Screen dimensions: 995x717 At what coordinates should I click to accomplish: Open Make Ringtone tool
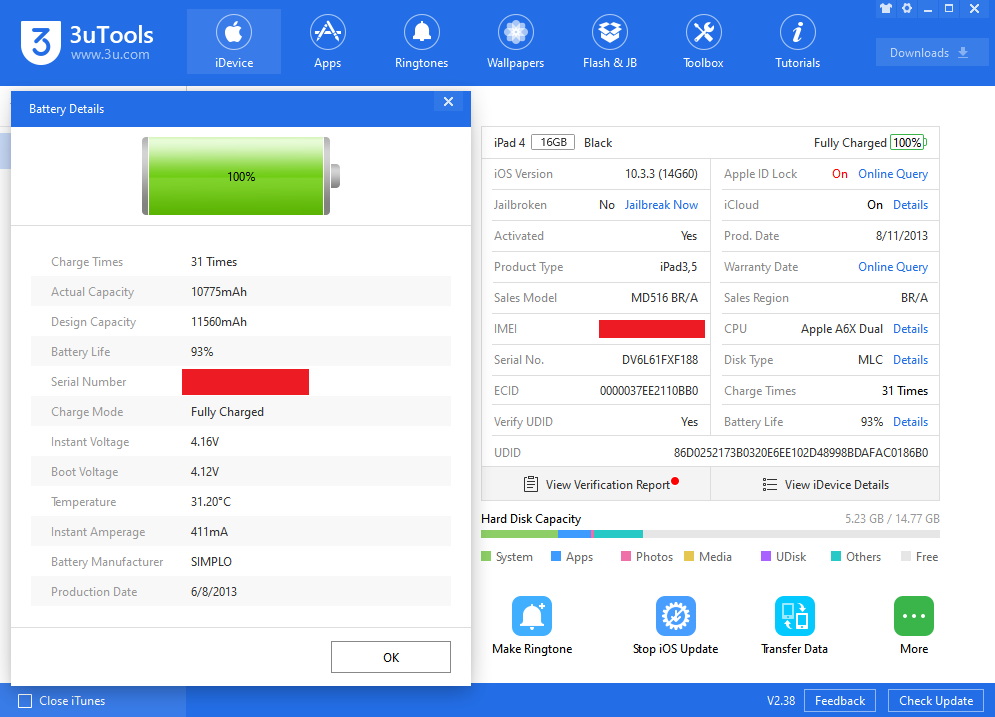(x=532, y=625)
